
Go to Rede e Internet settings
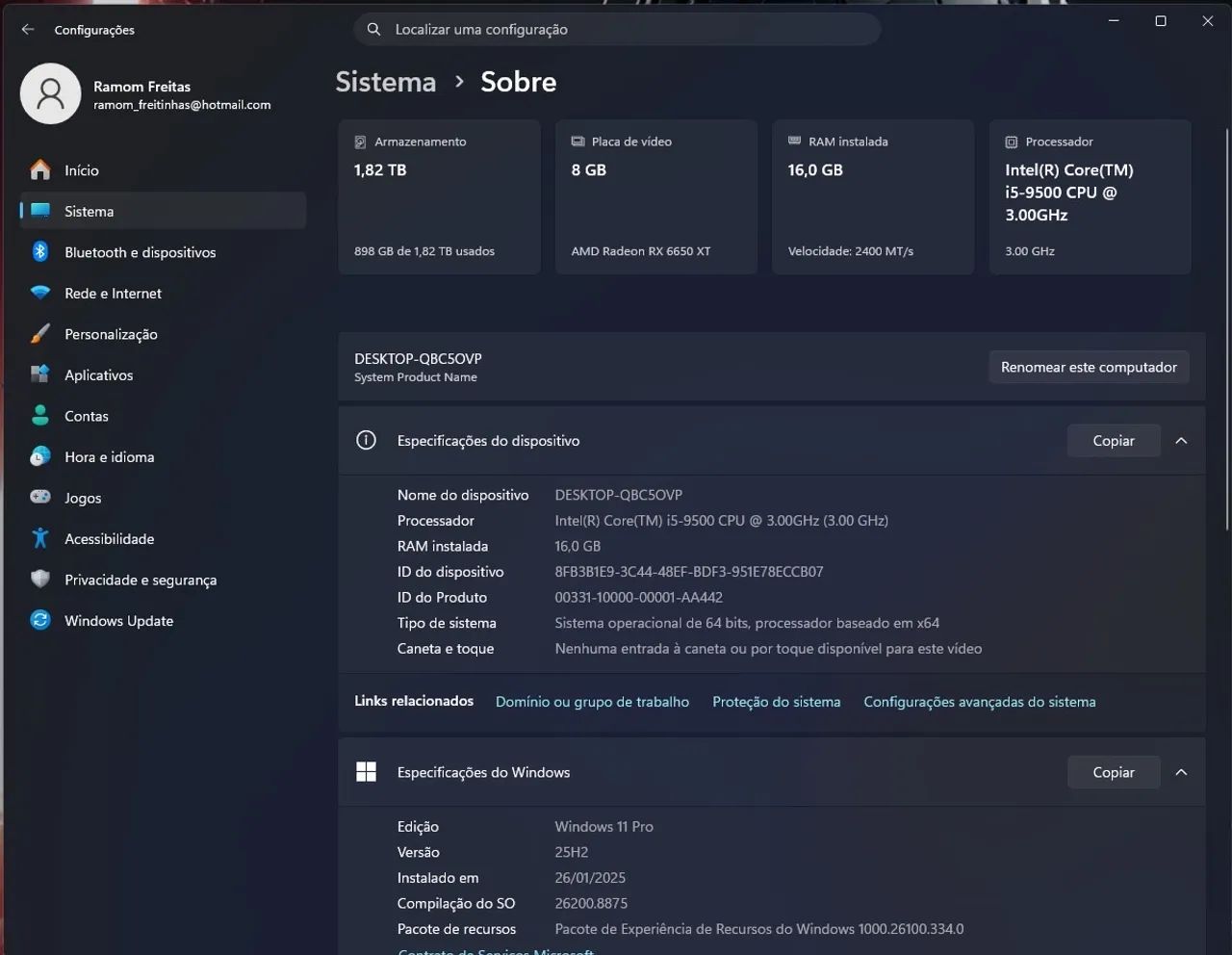click(x=163, y=293)
